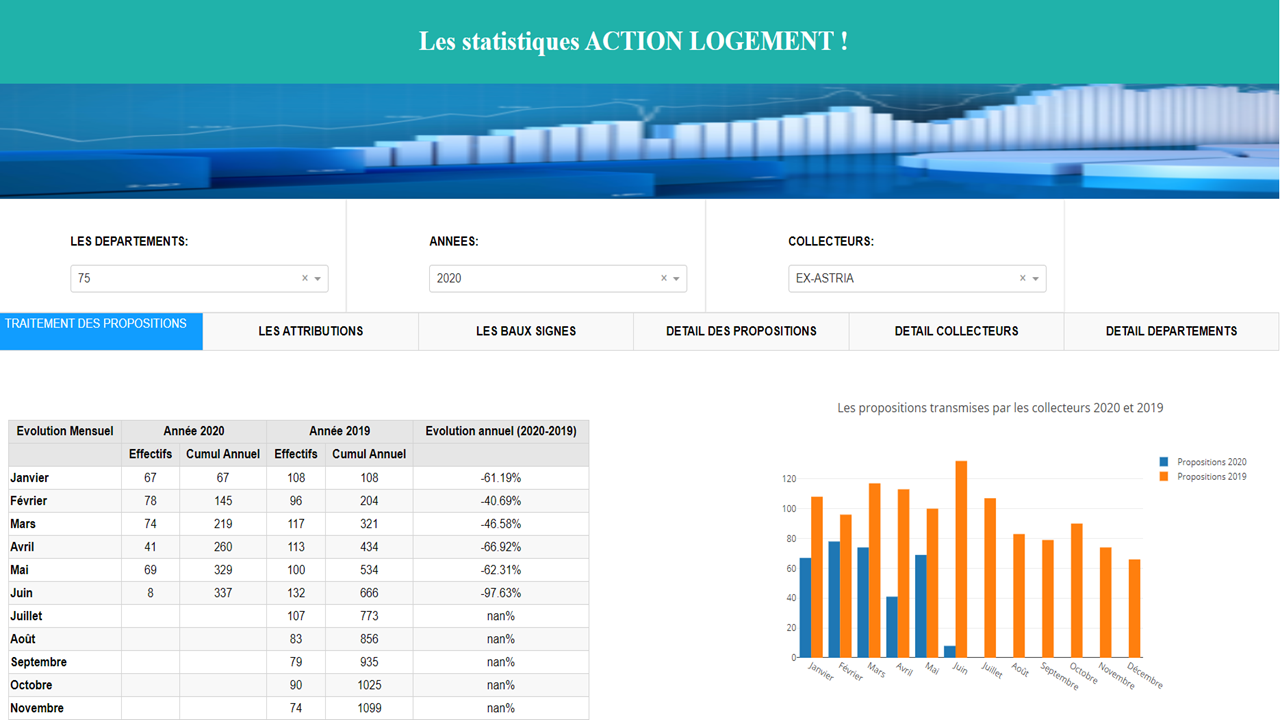Switch to the LES ATTRIBUTIONS tab
The width and height of the screenshot is (1280, 720).
310,331
